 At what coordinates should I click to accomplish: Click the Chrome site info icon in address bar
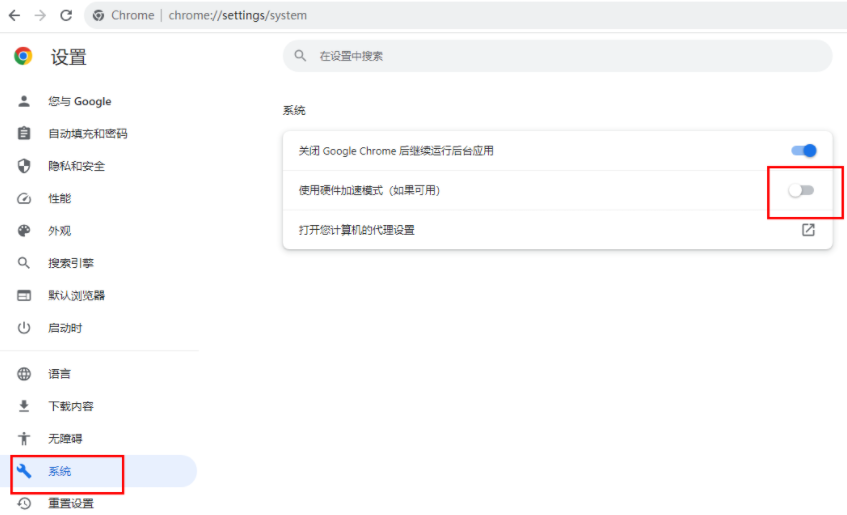(x=98, y=16)
